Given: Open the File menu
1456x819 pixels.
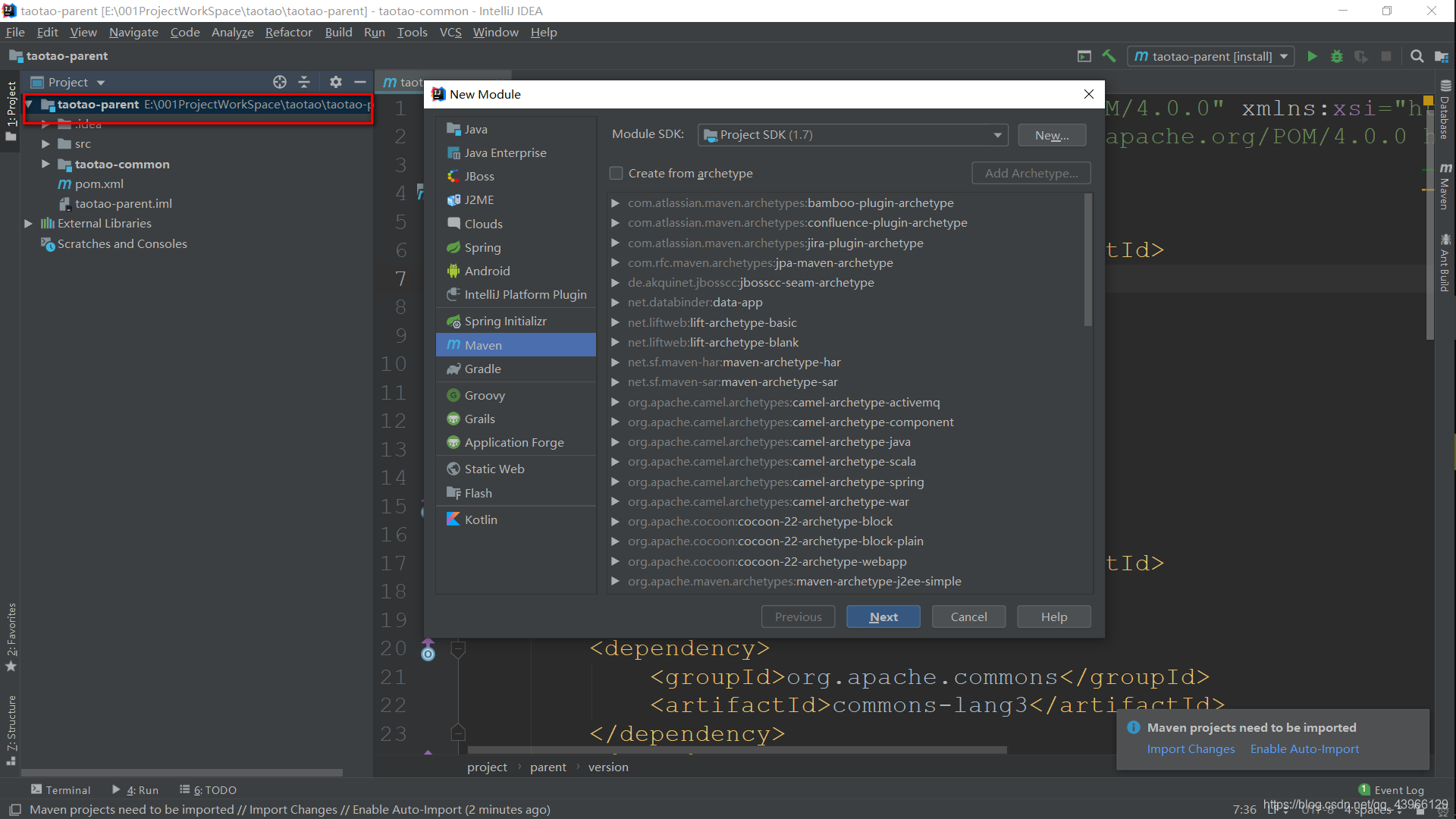Looking at the screenshot, I should pos(15,32).
